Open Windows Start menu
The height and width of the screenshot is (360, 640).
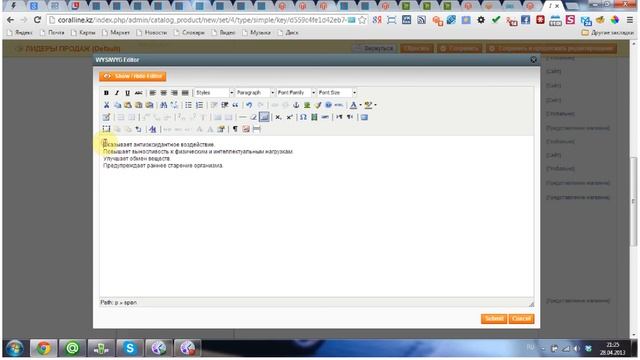15,348
